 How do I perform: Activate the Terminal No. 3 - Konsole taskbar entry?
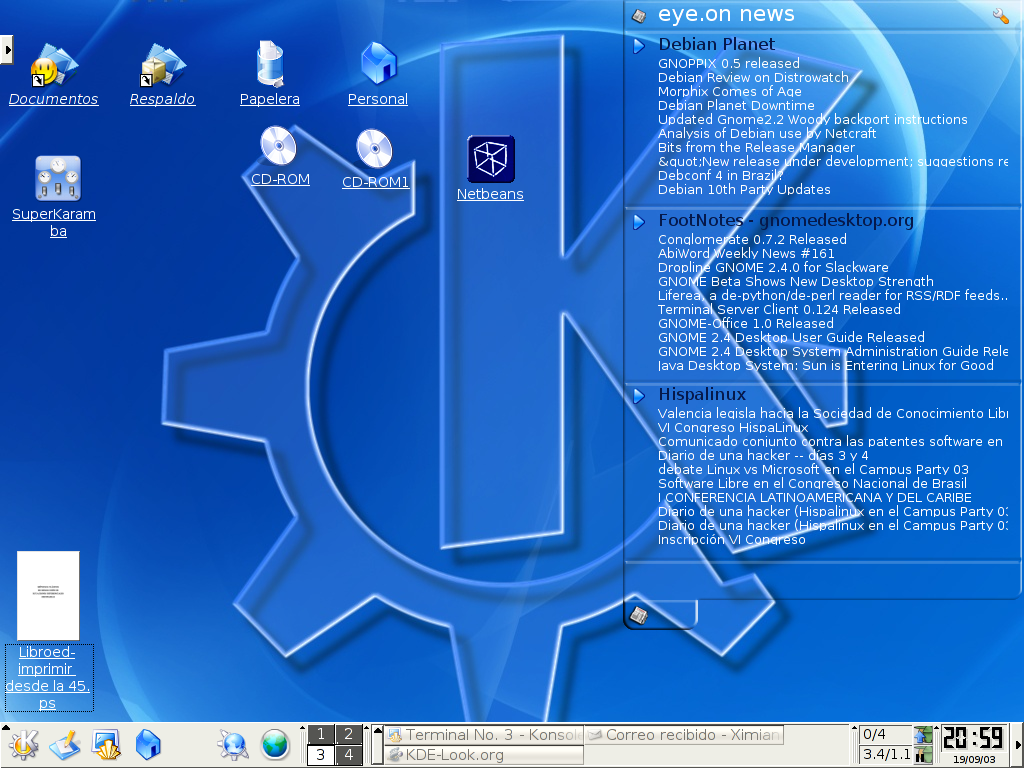coord(484,735)
